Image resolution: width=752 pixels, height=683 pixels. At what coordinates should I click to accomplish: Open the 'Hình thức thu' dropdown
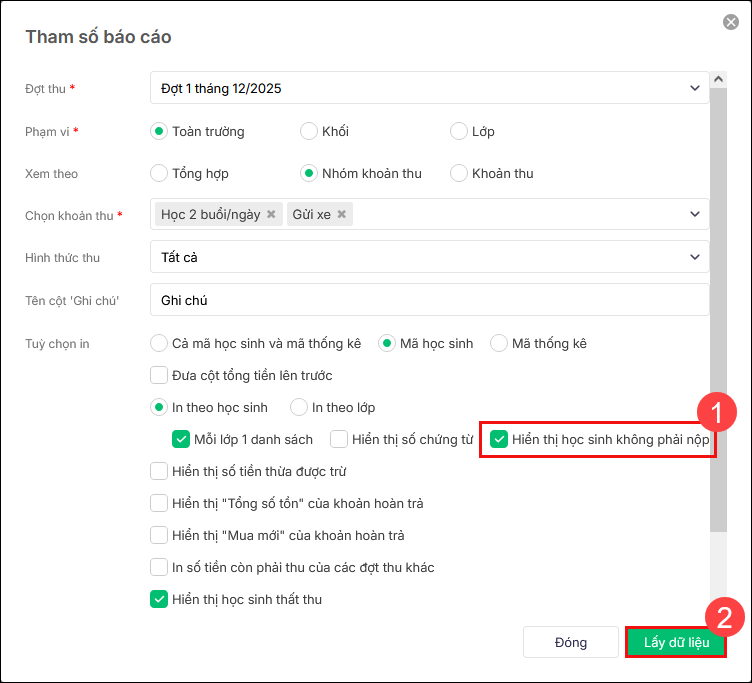[695, 257]
